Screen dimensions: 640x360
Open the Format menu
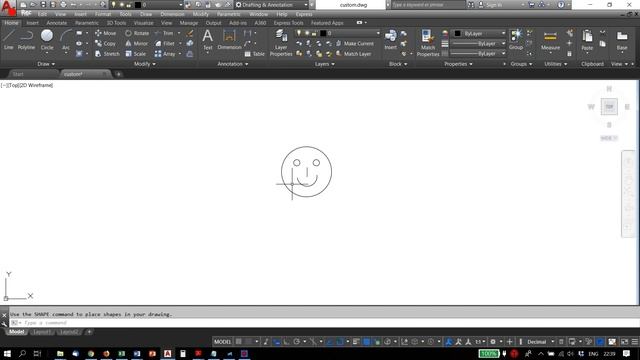(103, 14)
